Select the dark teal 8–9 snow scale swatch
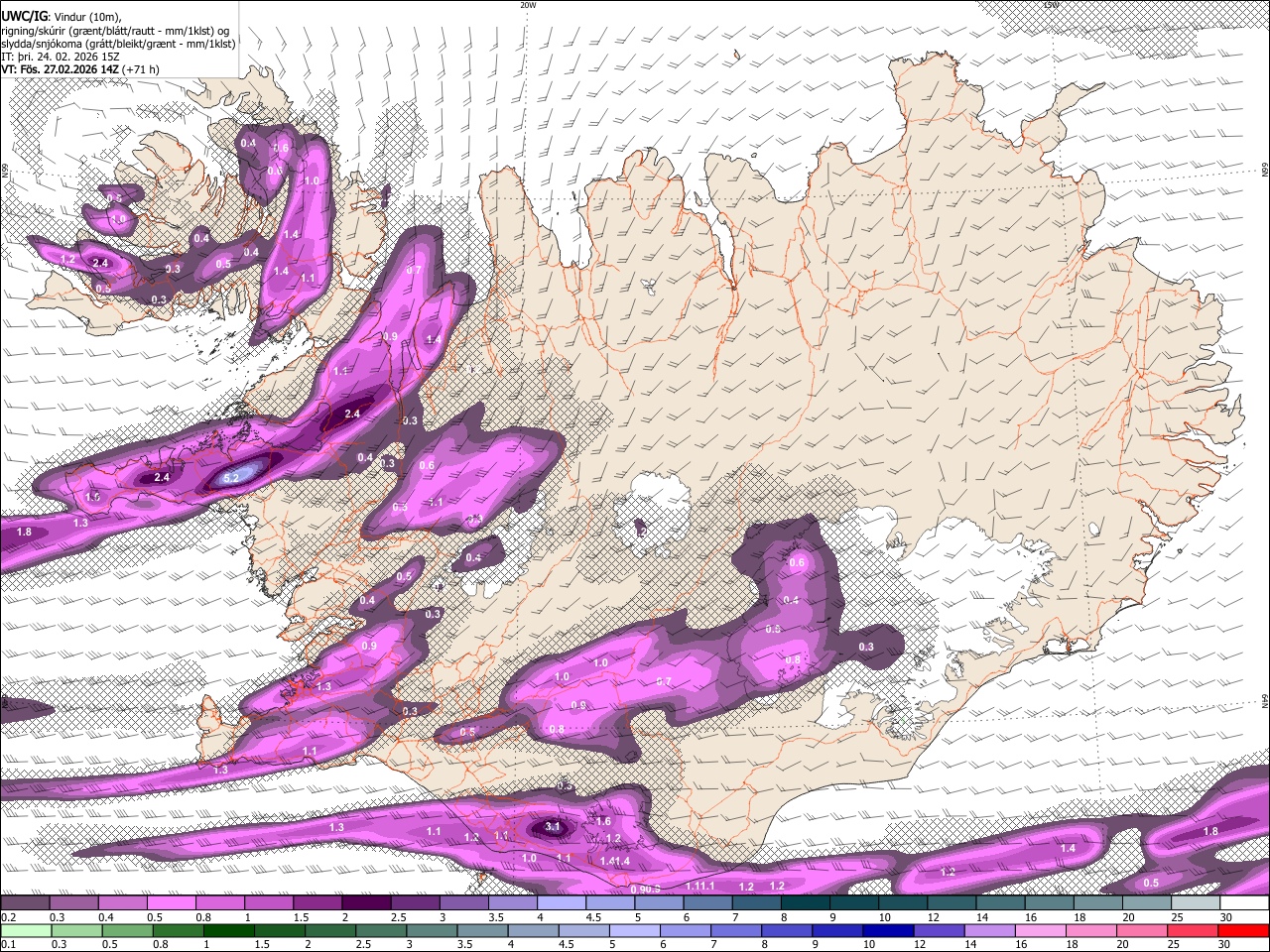The image size is (1270, 952). [x=805, y=902]
